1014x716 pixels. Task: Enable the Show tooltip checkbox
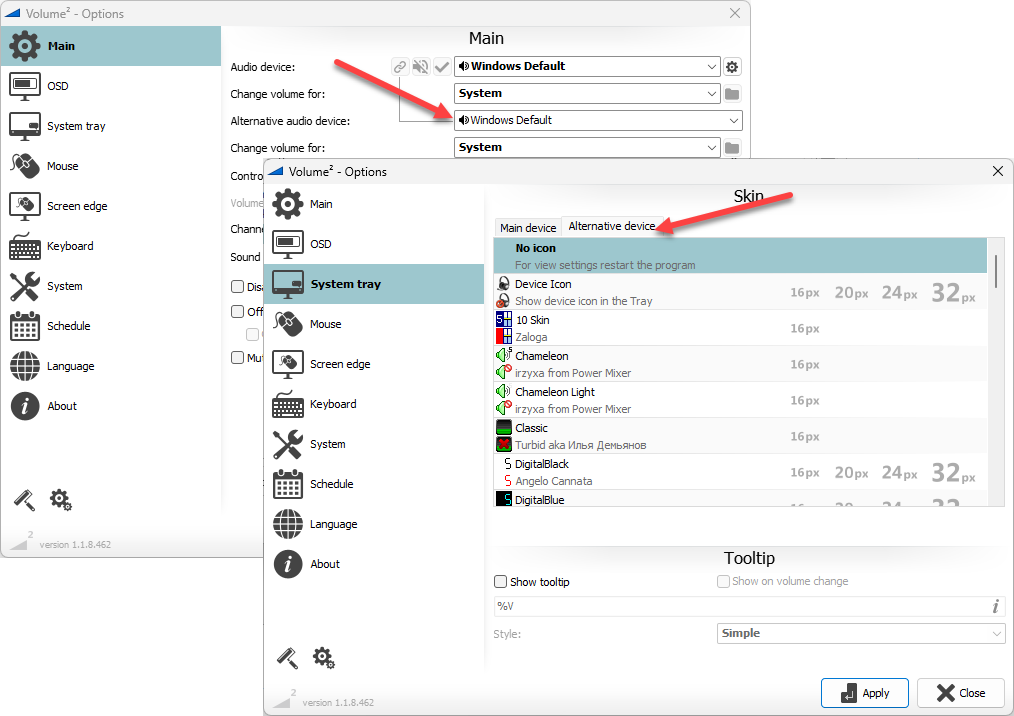pyautogui.click(x=501, y=581)
